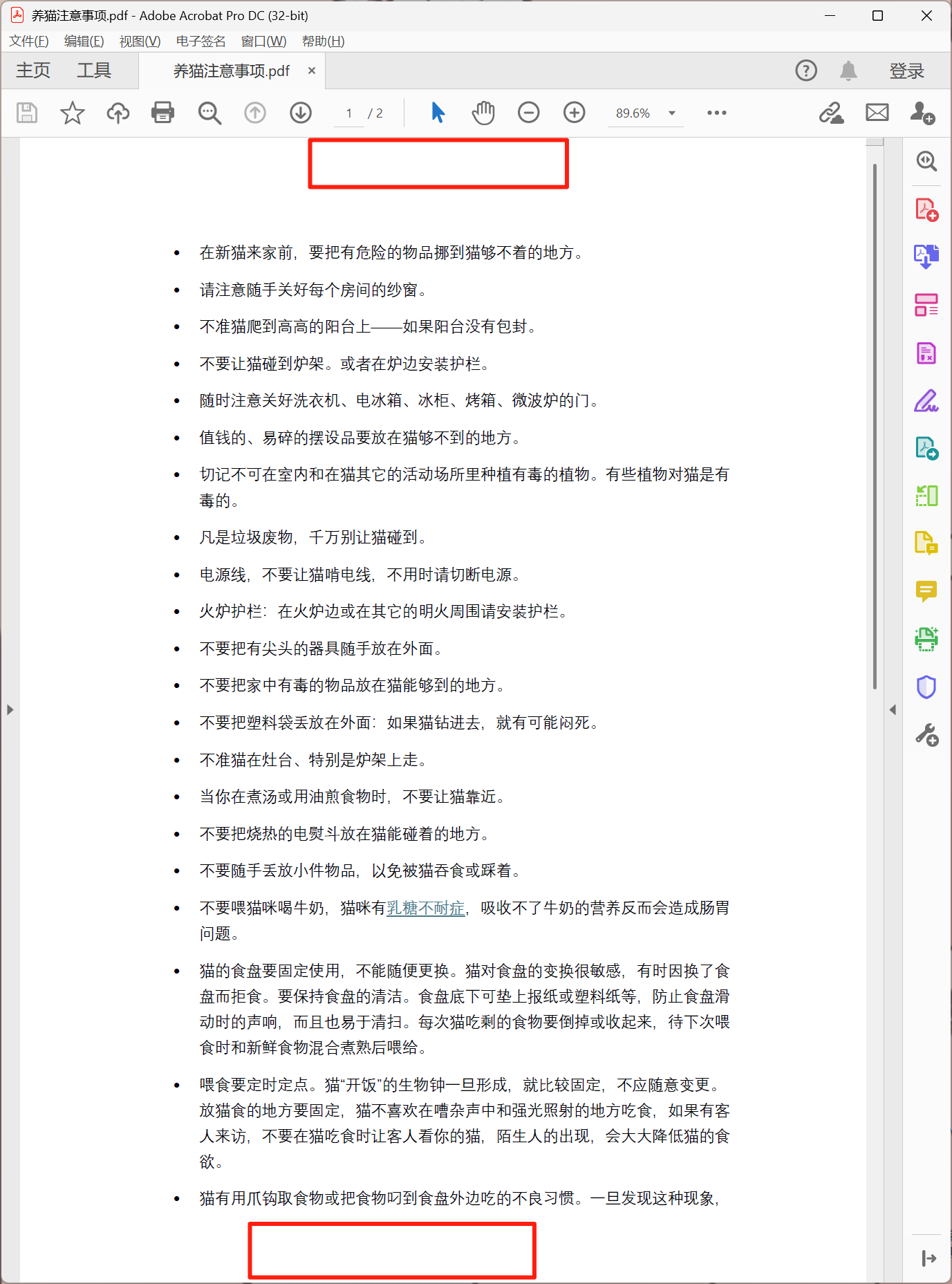Go to previous page arrow

pyautogui.click(x=255, y=113)
